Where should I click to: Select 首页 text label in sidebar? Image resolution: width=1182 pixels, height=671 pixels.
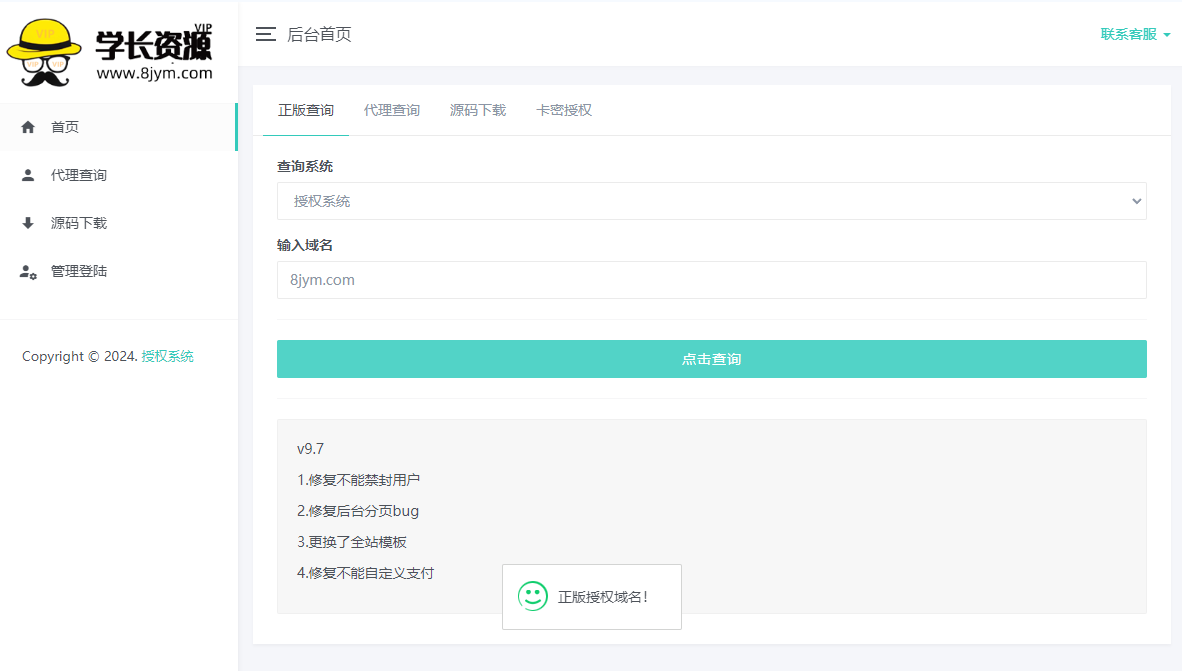coord(65,127)
